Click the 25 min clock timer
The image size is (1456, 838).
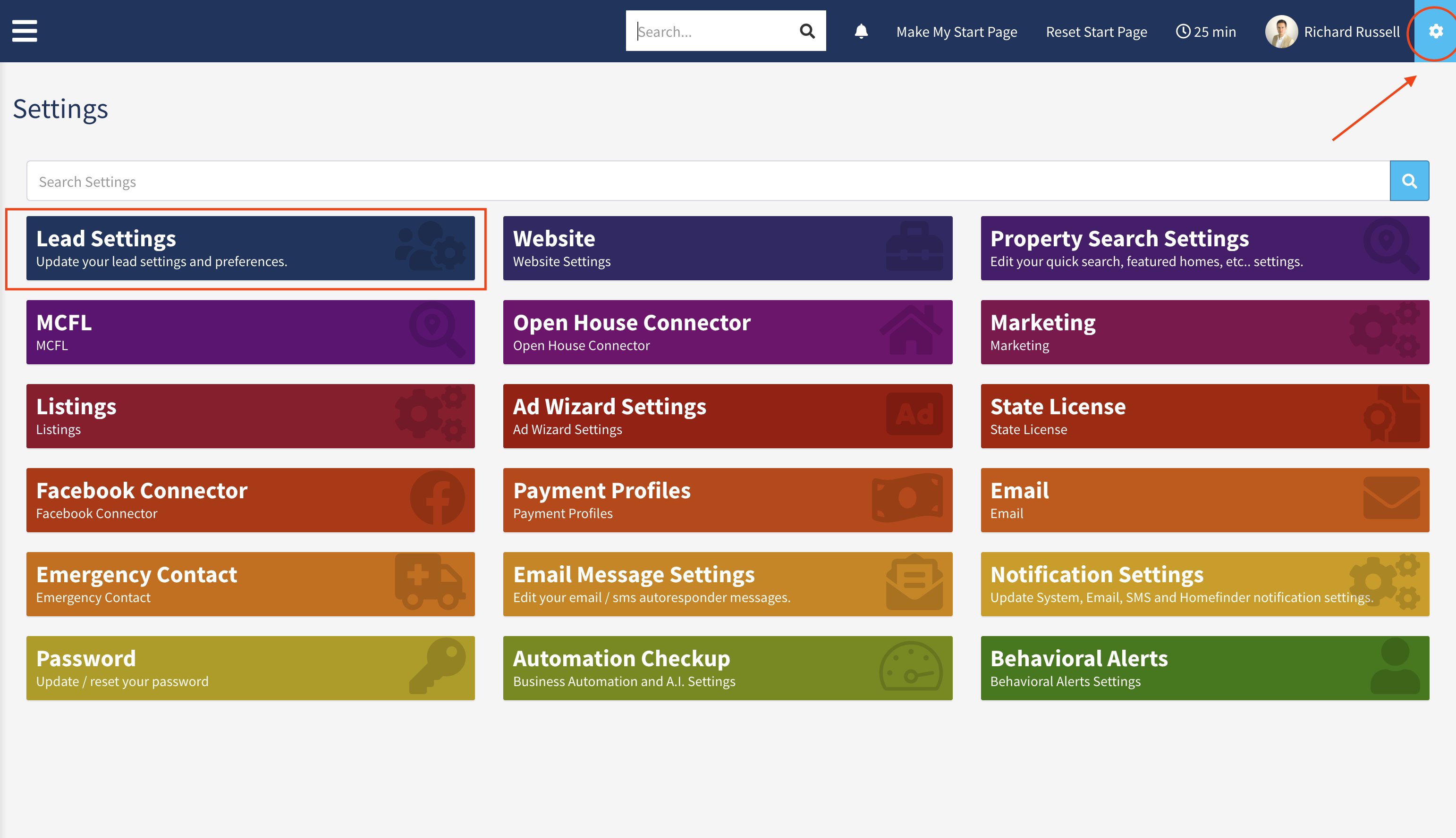pos(1206,32)
